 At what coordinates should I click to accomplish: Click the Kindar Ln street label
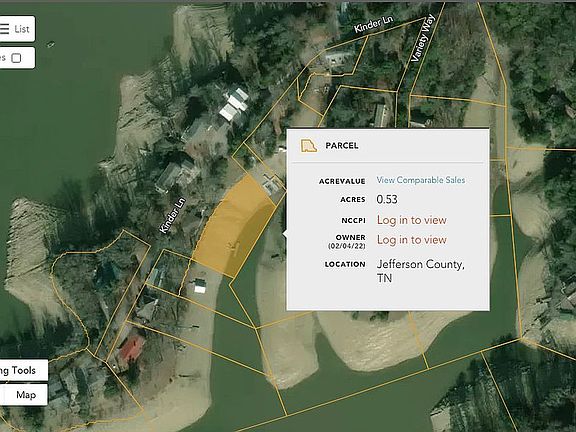[173, 215]
